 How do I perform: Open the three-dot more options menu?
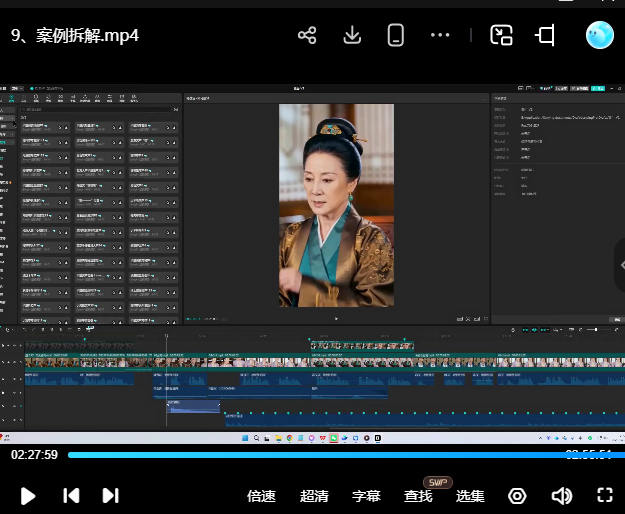tap(440, 36)
